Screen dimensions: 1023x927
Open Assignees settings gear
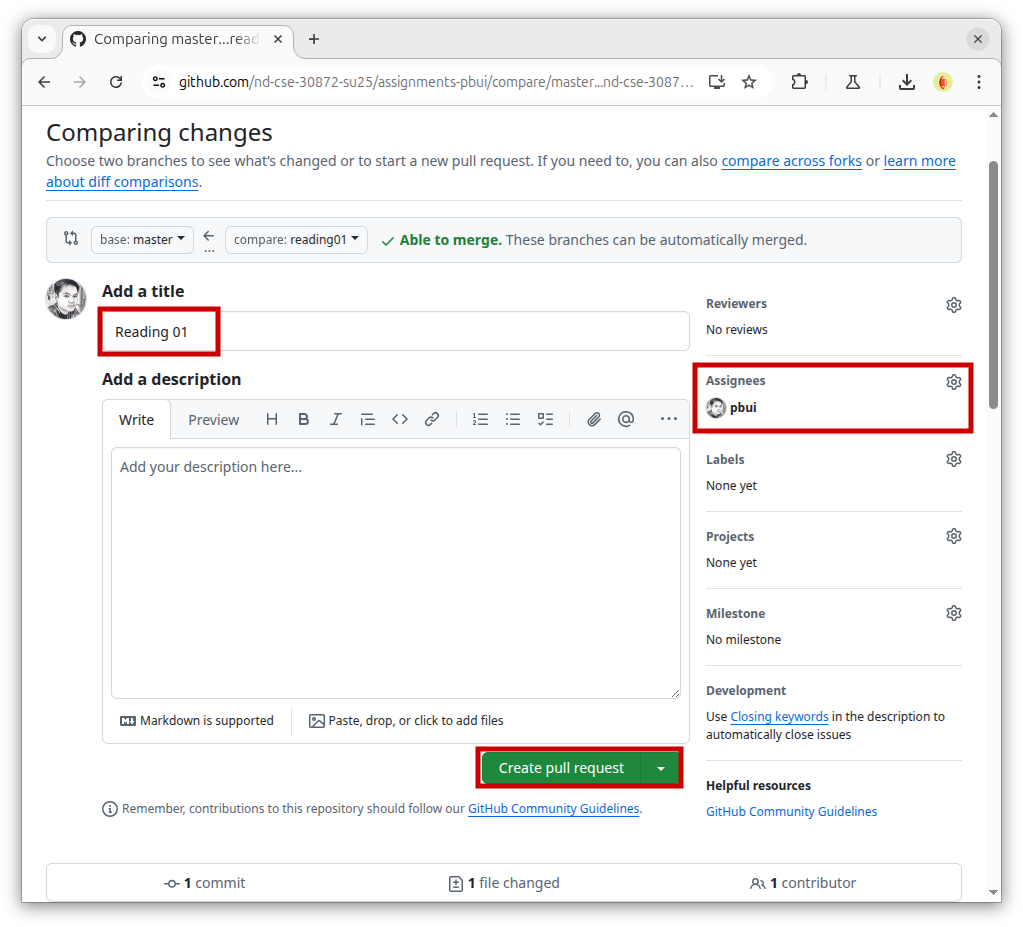click(x=954, y=382)
